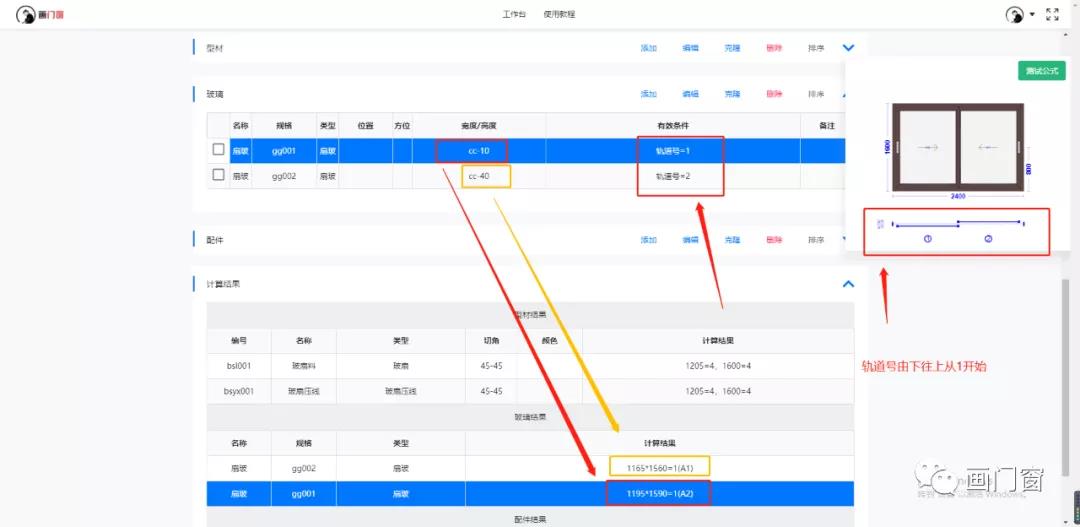Open the 工作台 menu item

click(514, 14)
